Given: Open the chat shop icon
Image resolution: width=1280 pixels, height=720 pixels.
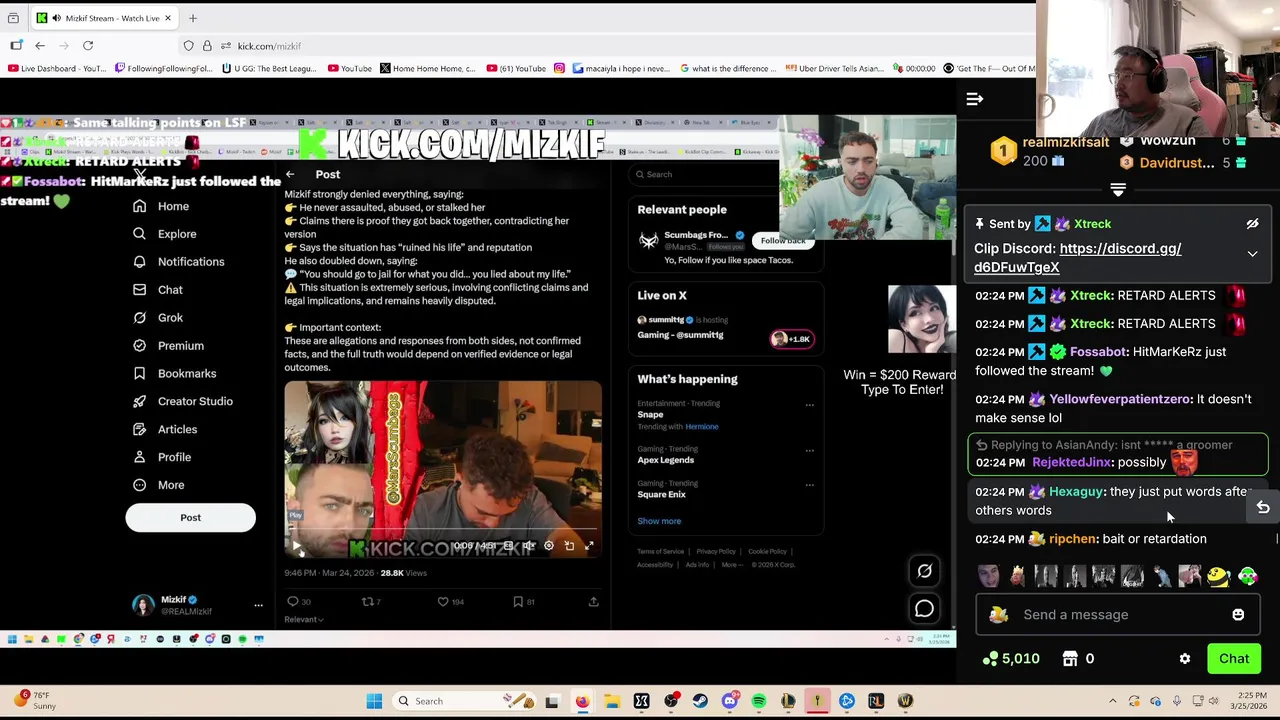Looking at the screenshot, I should point(1070,659).
